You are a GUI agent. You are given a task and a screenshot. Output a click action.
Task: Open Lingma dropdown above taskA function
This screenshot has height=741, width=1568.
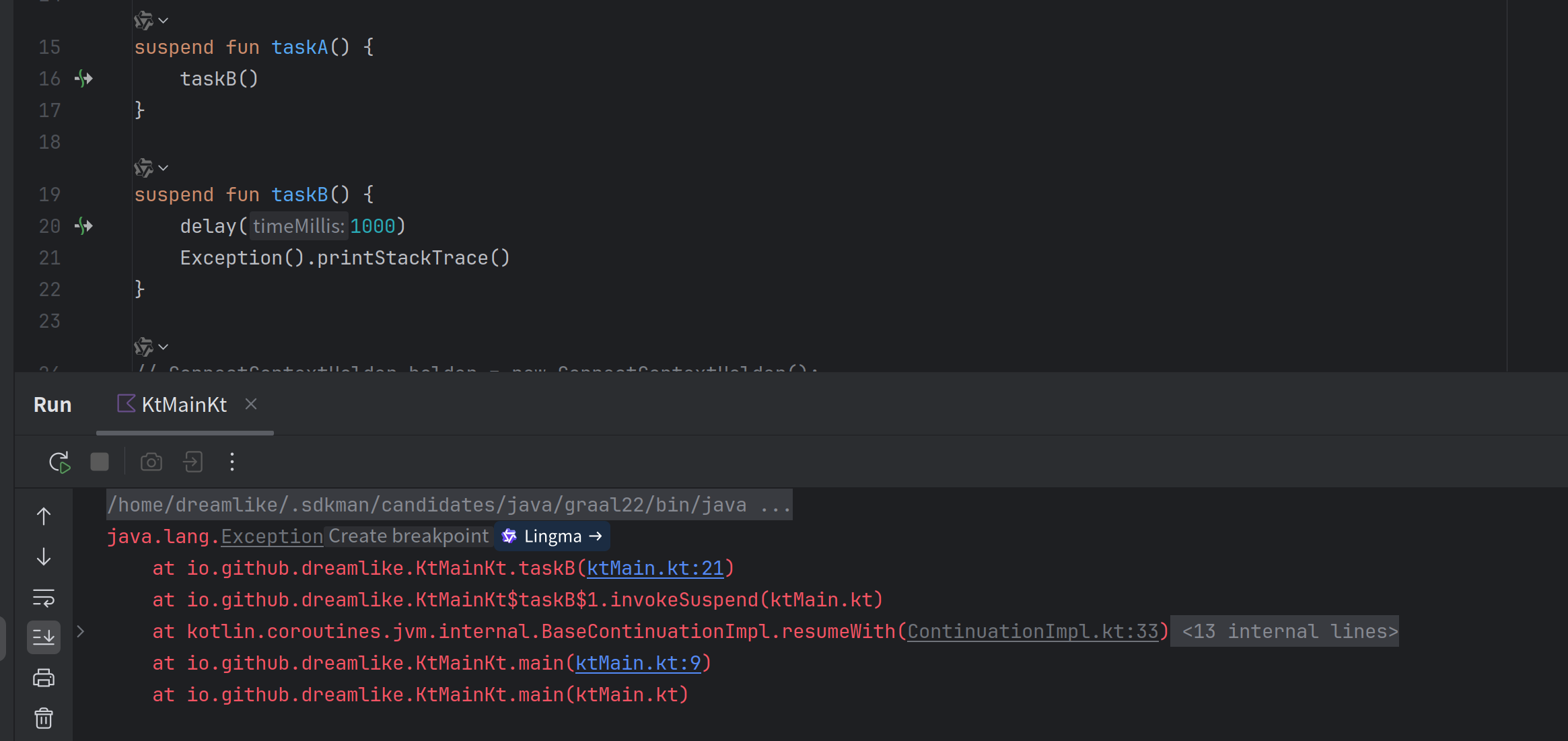[x=151, y=21]
